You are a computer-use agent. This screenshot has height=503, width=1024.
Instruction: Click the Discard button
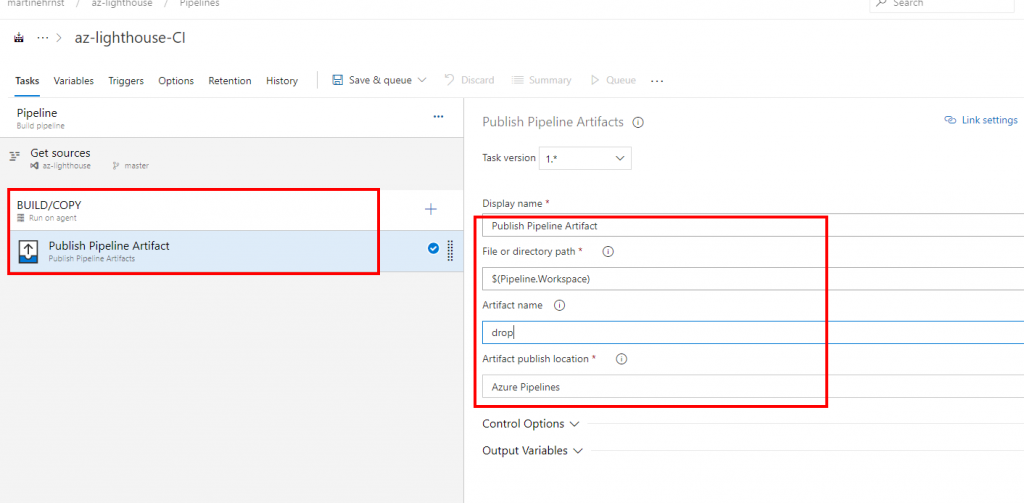click(469, 80)
